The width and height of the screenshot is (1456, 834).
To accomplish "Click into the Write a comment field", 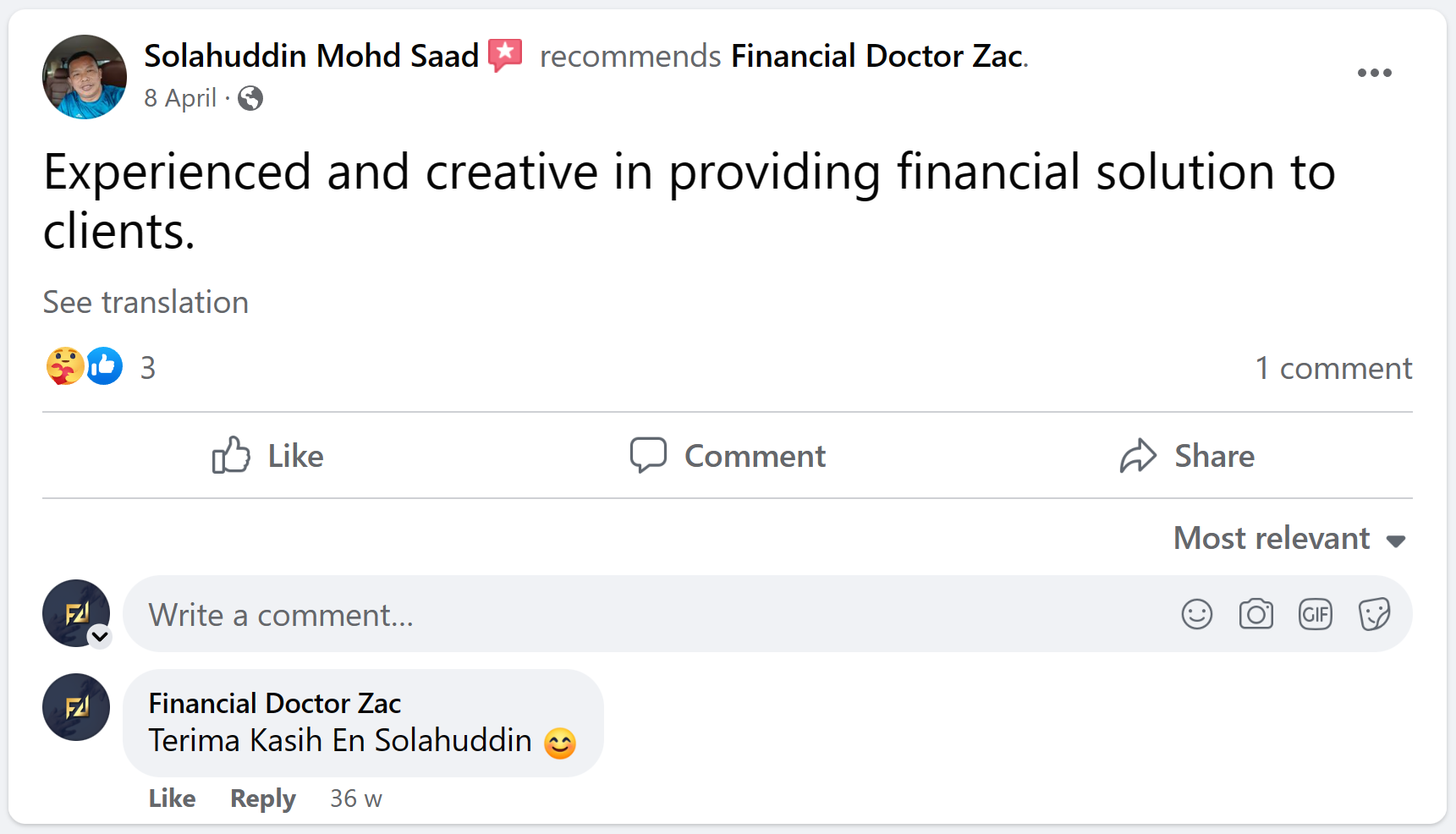I will [643, 615].
